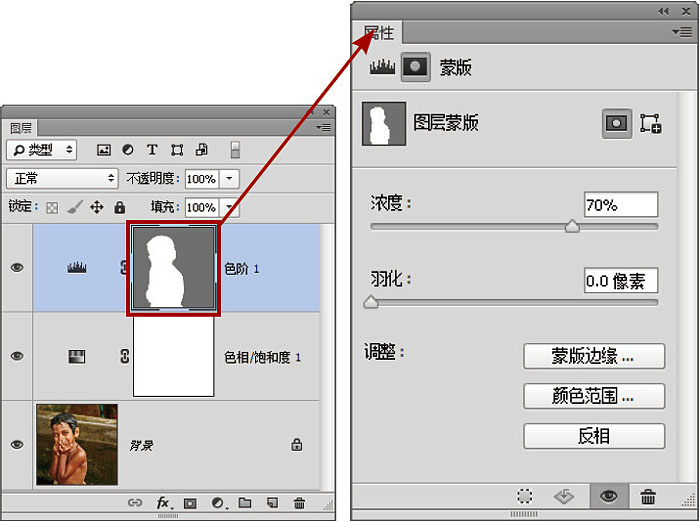Hide the 色阶 1 layer
The image size is (700, 522).
click(x=17, y=267)
